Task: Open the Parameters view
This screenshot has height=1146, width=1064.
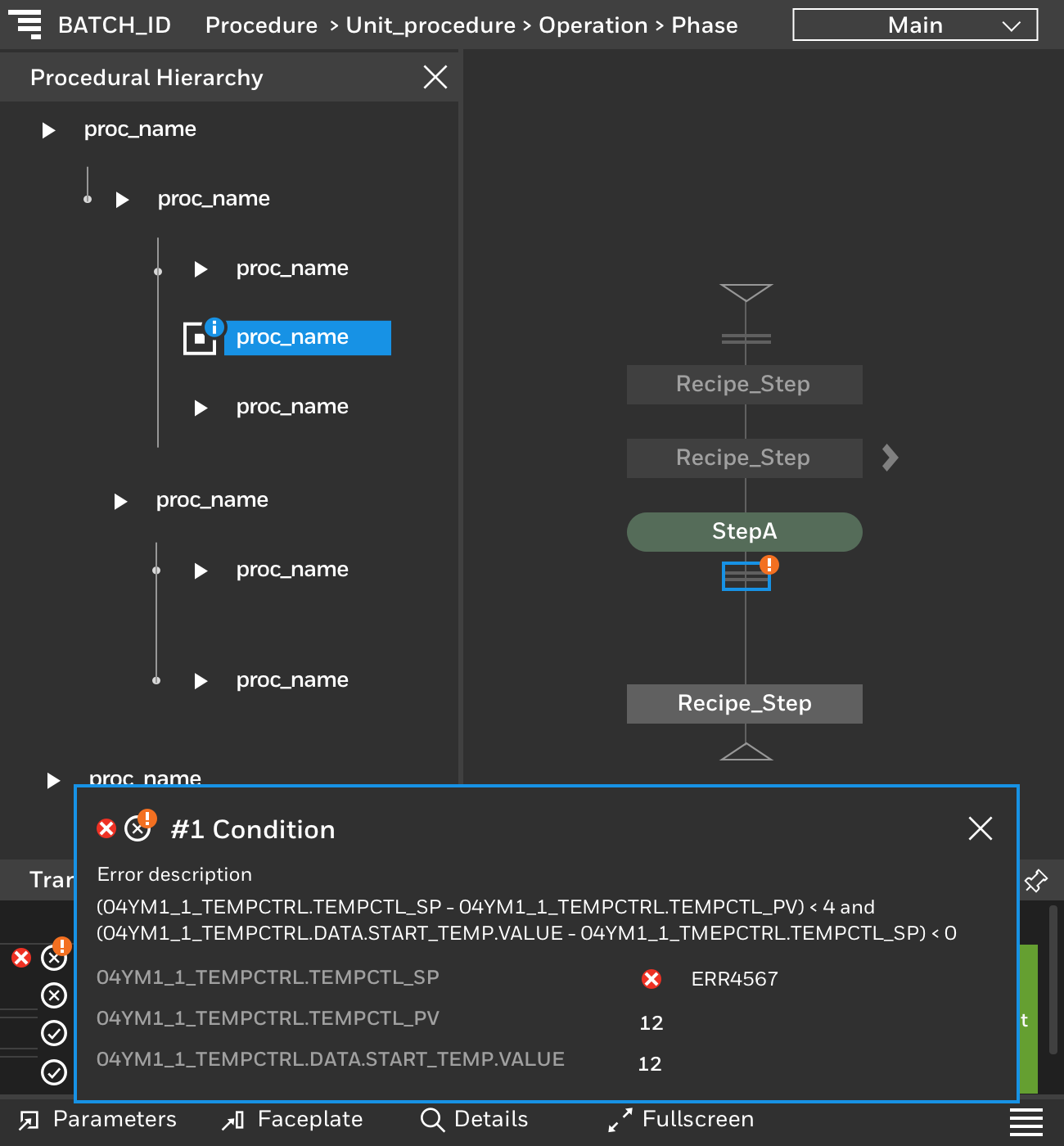Action: click(98, 1119)
